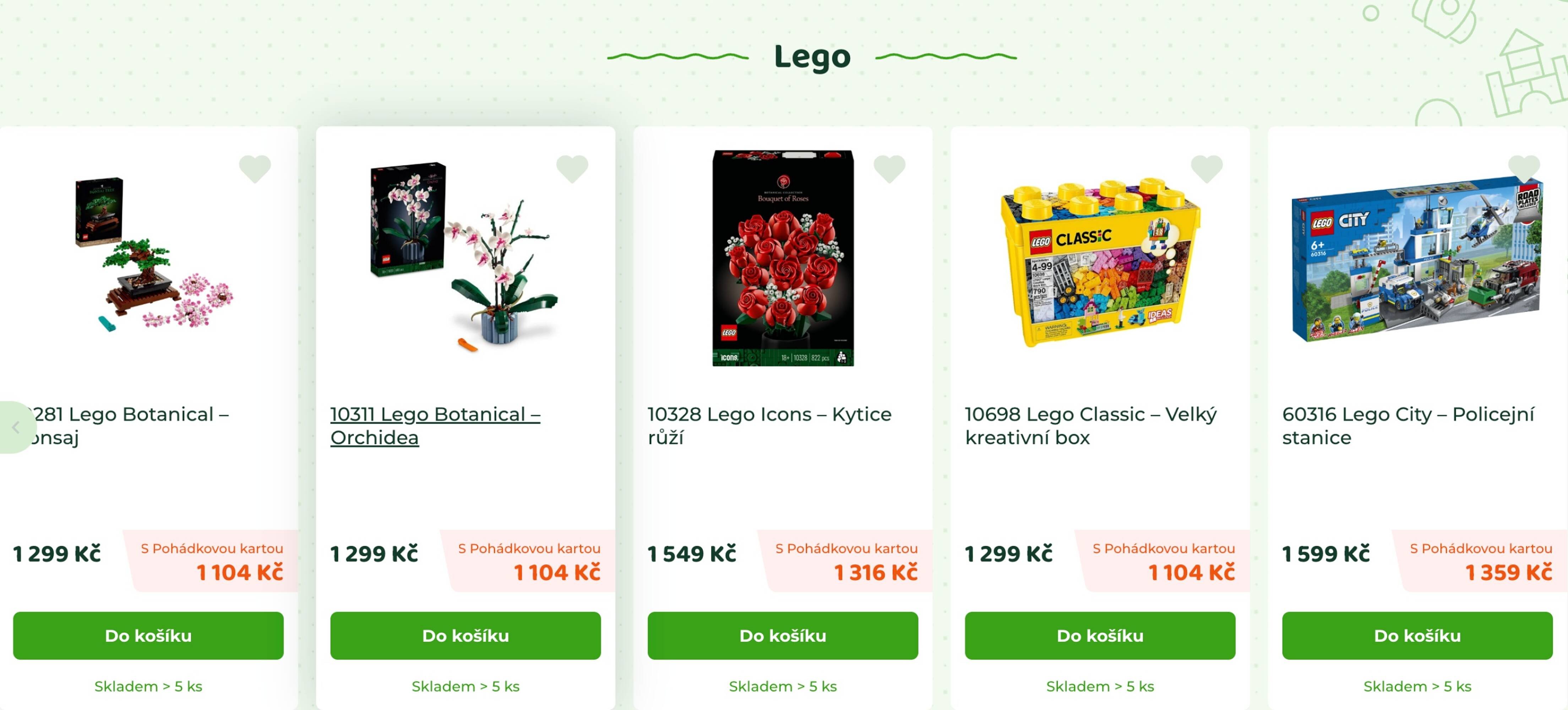Image resolution: width=1568 pixels, height=710 pixels.
Task: Toggle heart on 10311 Lego Botanical Orchidea
Action: [x=572, y=169]
